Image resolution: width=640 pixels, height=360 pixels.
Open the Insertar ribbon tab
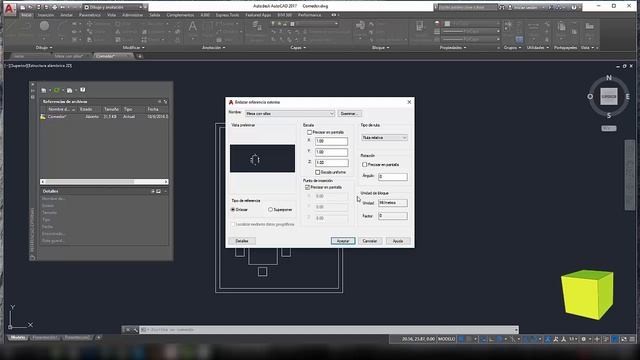pyautogui.click(x=46, y=15)
